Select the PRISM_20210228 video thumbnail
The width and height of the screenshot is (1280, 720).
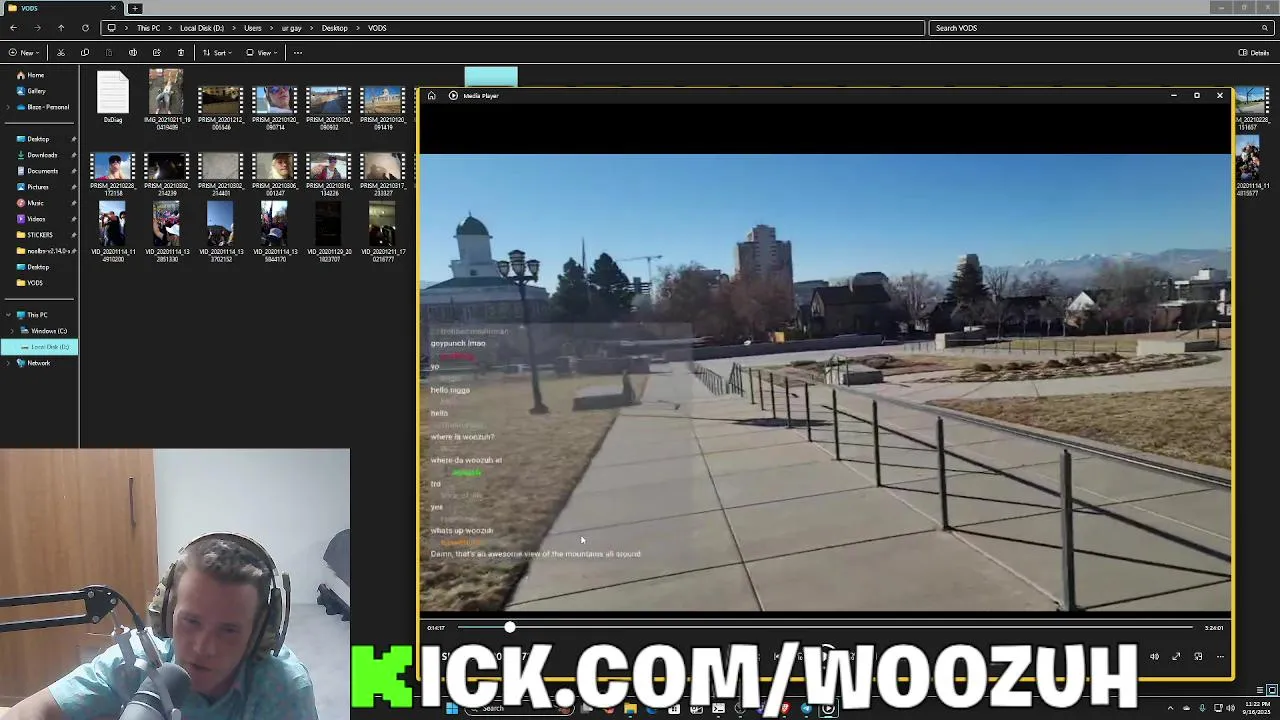click(x=112, y=173)
